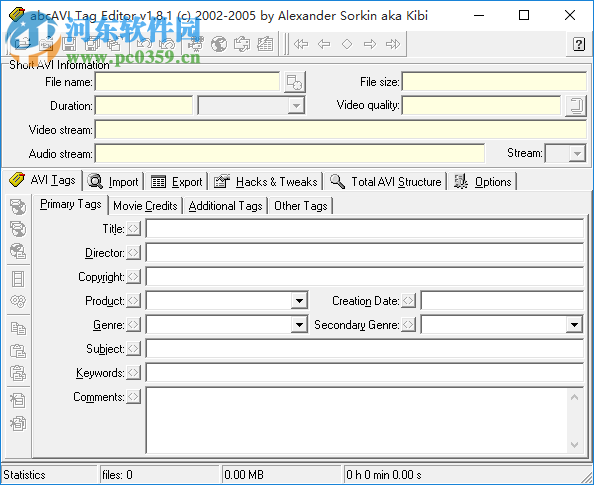The width and height of the screenshot is (594, 485).
Task: Click the <> button next to Title
Action: (x=133, y=229)
